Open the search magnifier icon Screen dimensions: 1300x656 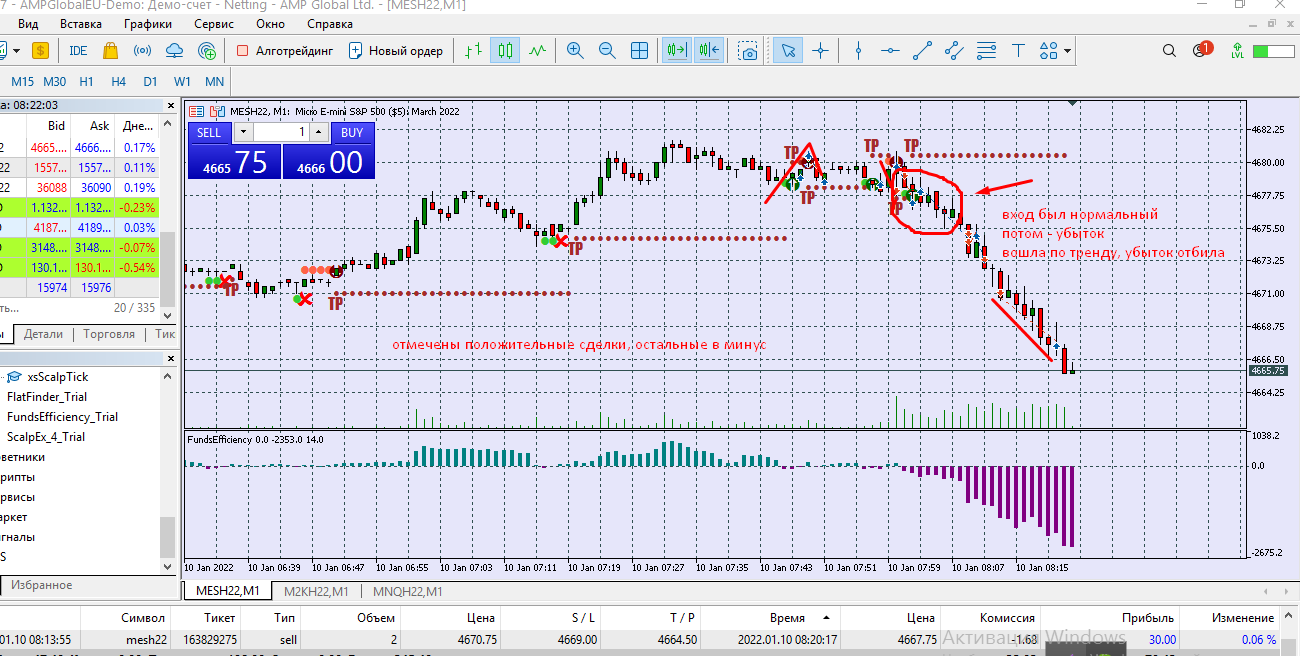pyautogui.click(x=1169, y=50)
